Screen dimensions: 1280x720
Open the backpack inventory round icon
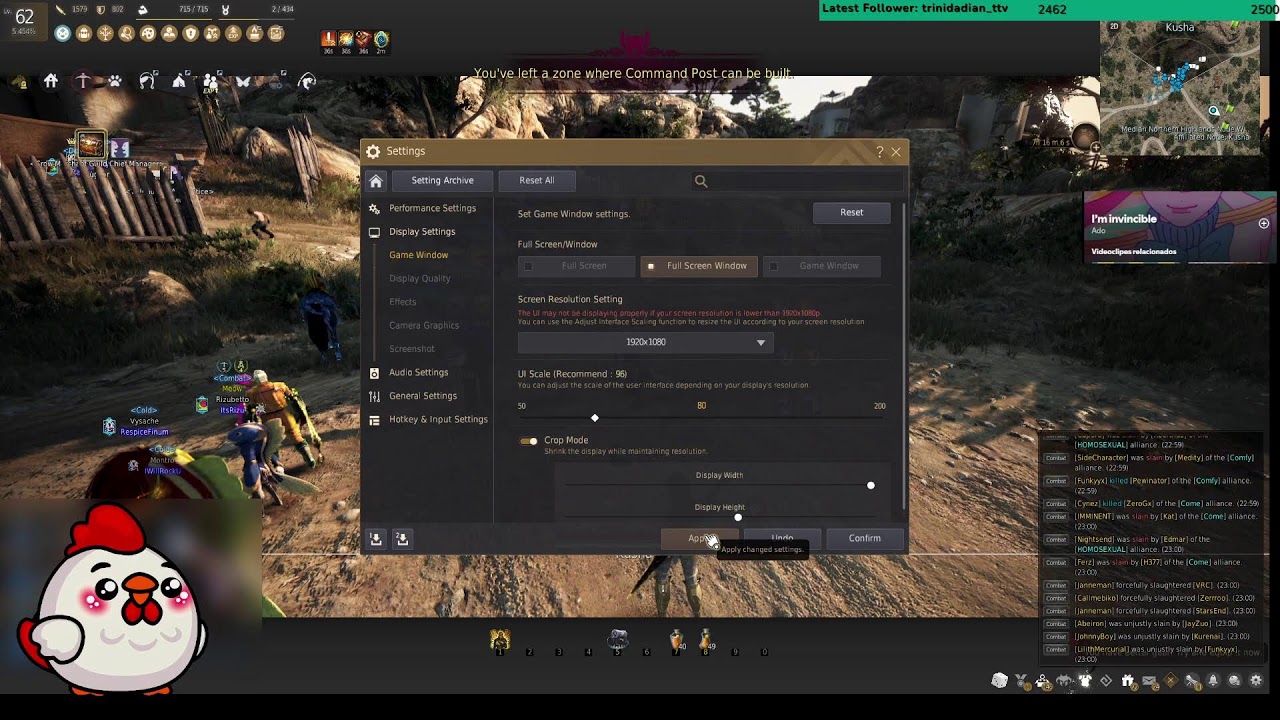pyautogui.click(x=84, y=33)
